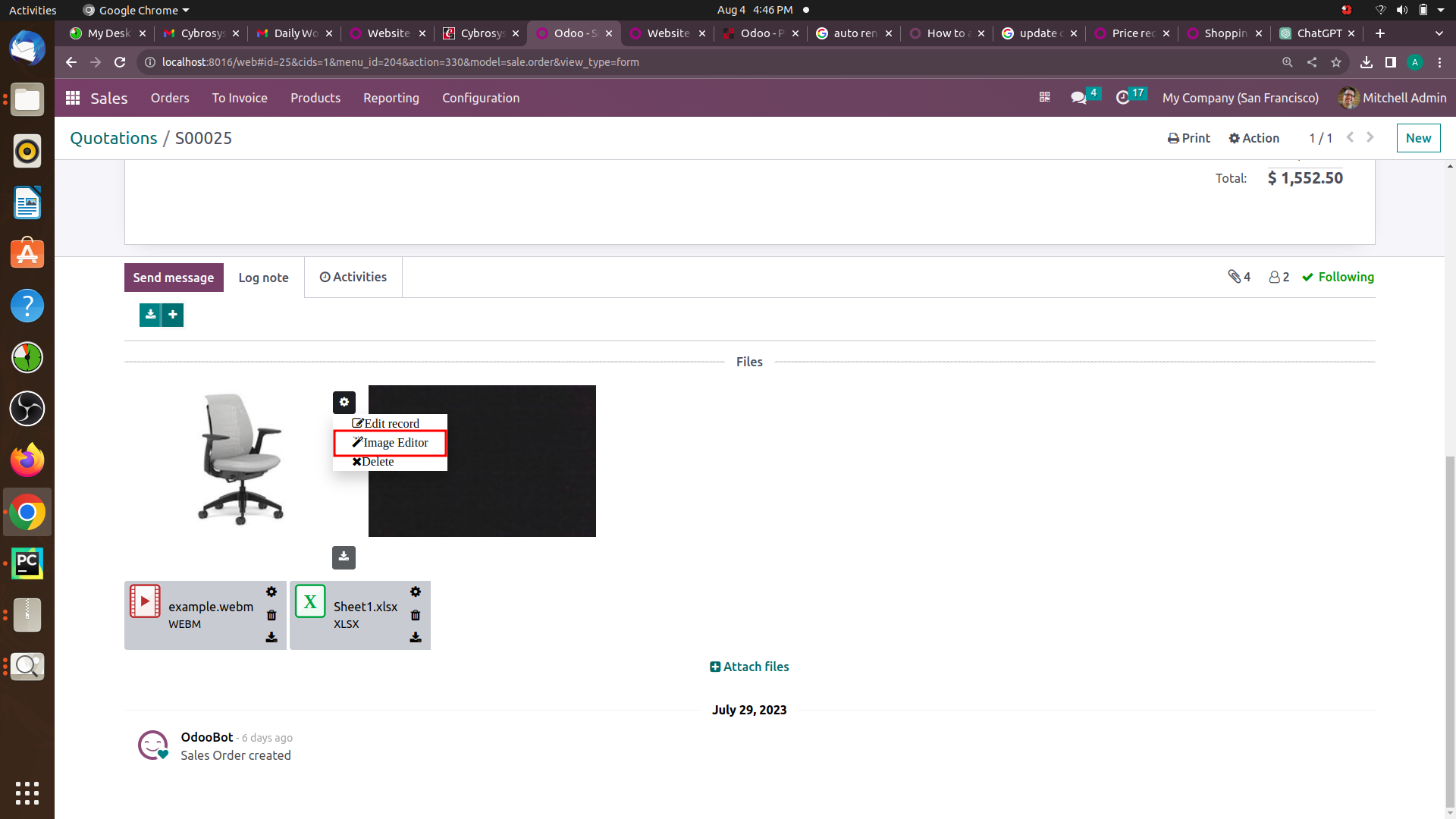Toggle the Following subscription status

1338,277
